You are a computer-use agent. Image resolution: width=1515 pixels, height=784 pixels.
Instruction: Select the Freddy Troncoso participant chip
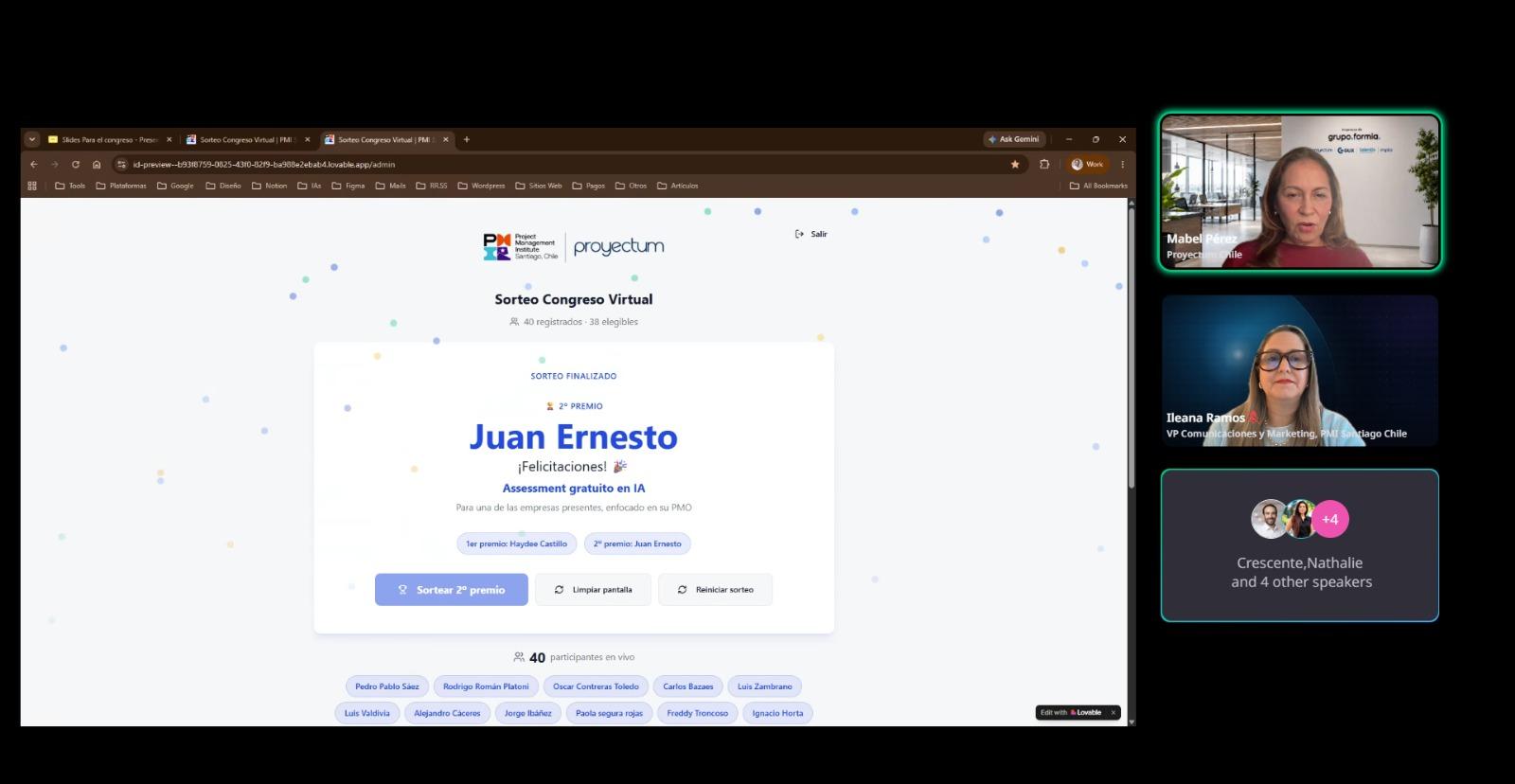(x=698, y=713)
